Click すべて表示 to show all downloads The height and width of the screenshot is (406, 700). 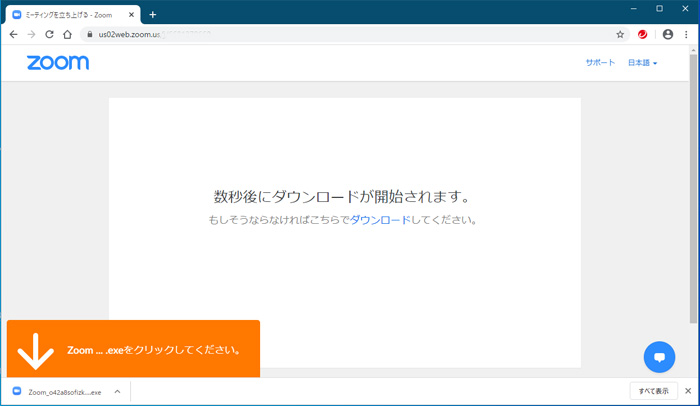click(x=654, y=391)
